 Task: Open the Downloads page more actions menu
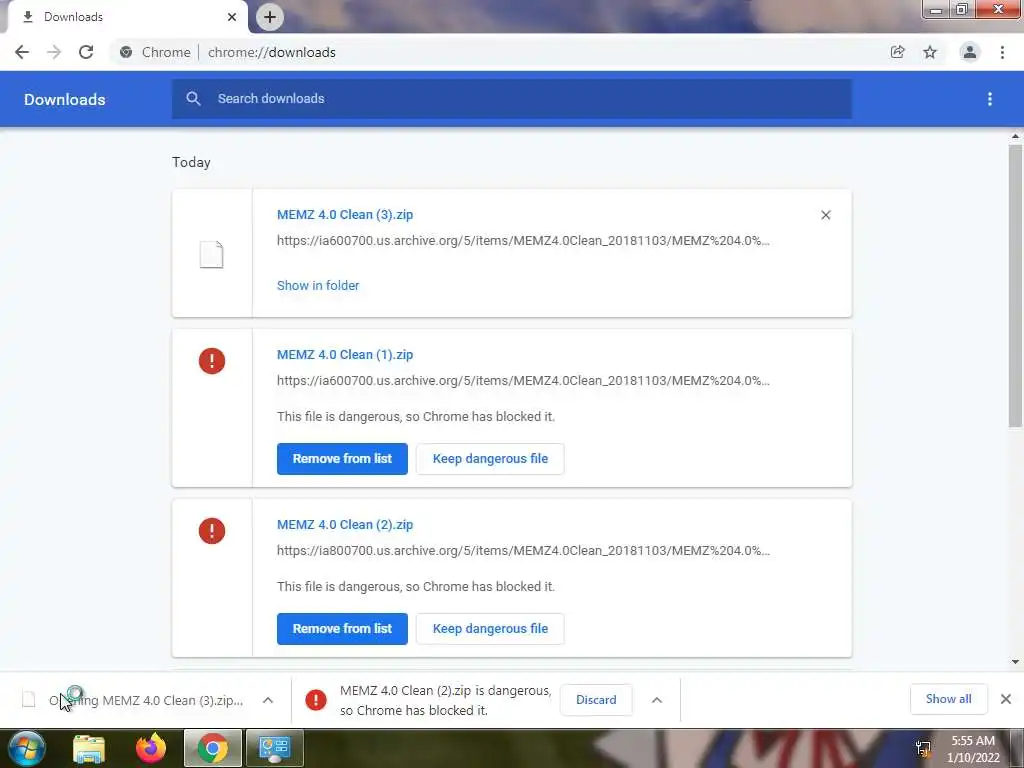(990, 99)
